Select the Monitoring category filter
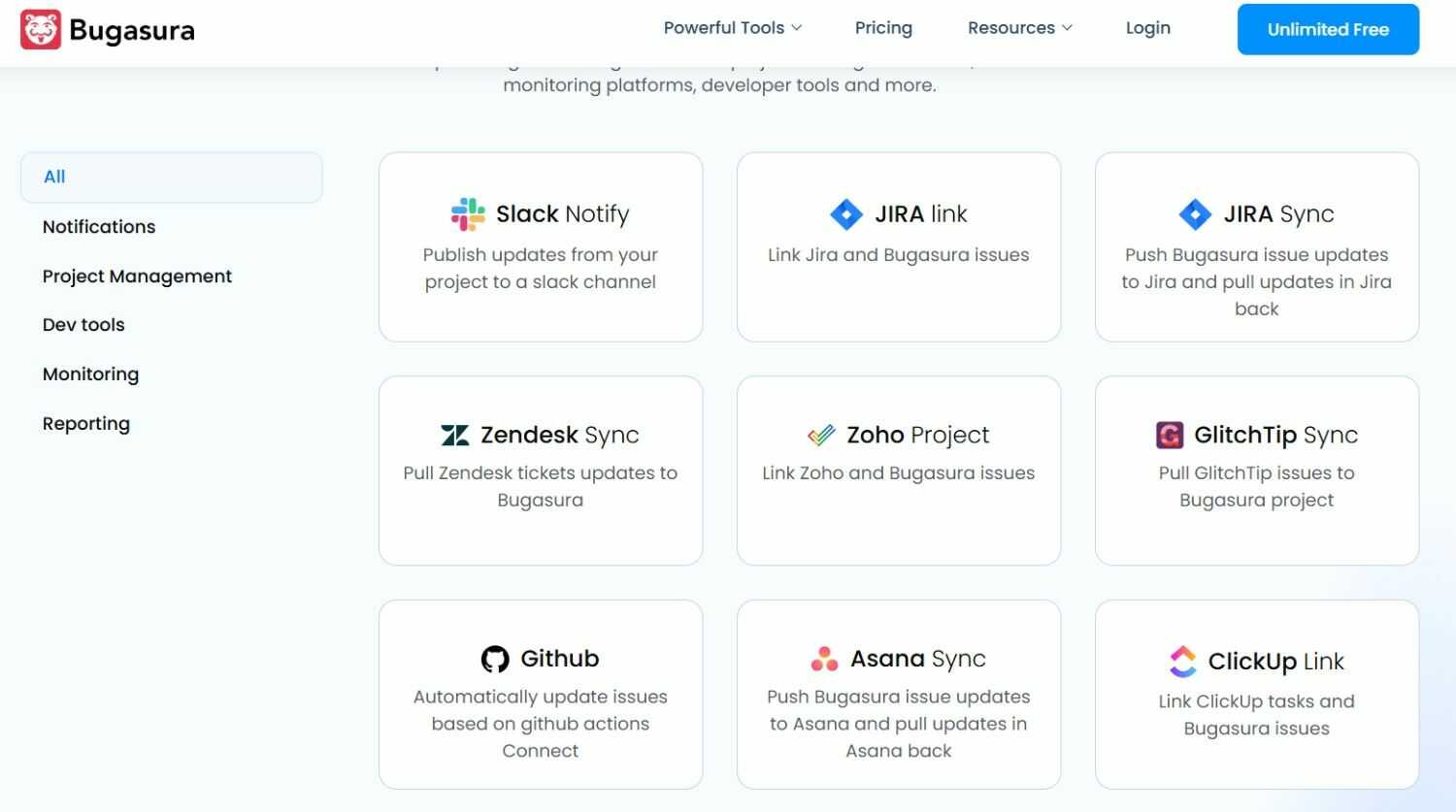The width and height of the screenshot is (1456, 812). tap(90, 374)
